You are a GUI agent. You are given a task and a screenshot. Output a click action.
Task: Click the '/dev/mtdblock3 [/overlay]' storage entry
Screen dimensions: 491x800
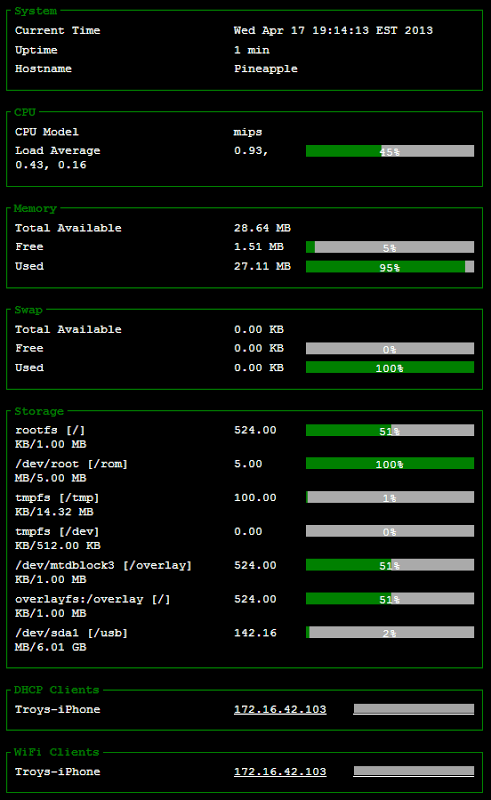(104, 566)
